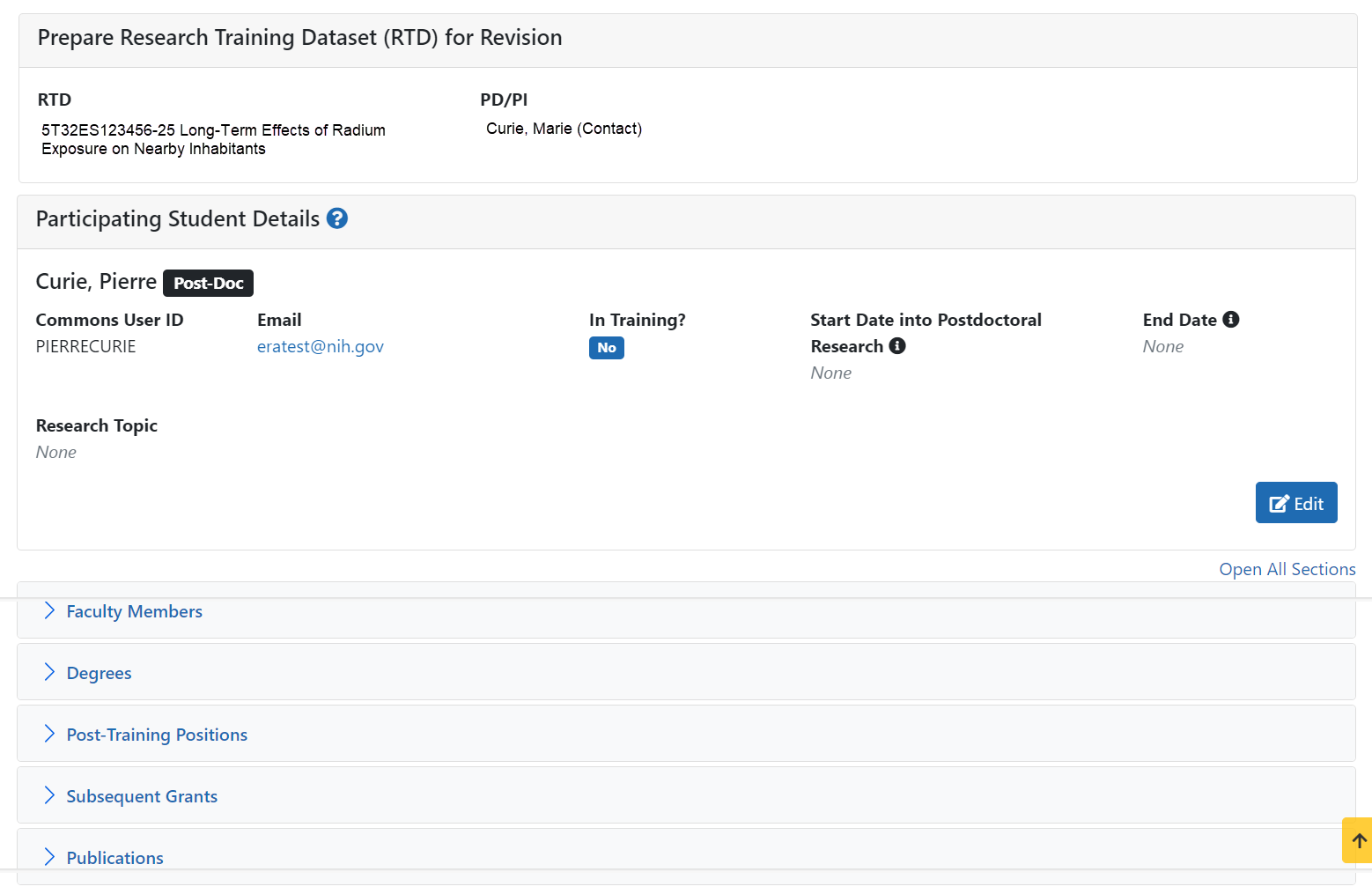The width and height of the screenshot is (1372, 894).
Task: Expand the Publications section
Action: (686, 857)
